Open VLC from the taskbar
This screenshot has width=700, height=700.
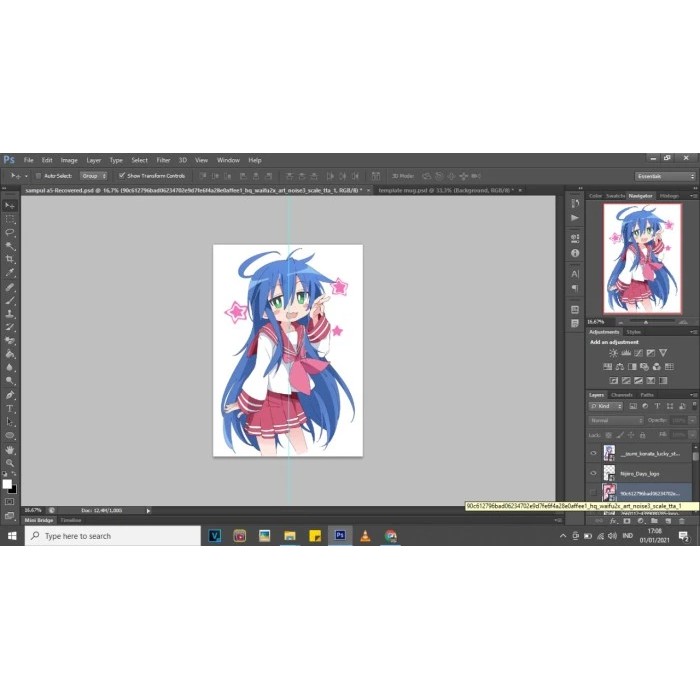point(365,536)
